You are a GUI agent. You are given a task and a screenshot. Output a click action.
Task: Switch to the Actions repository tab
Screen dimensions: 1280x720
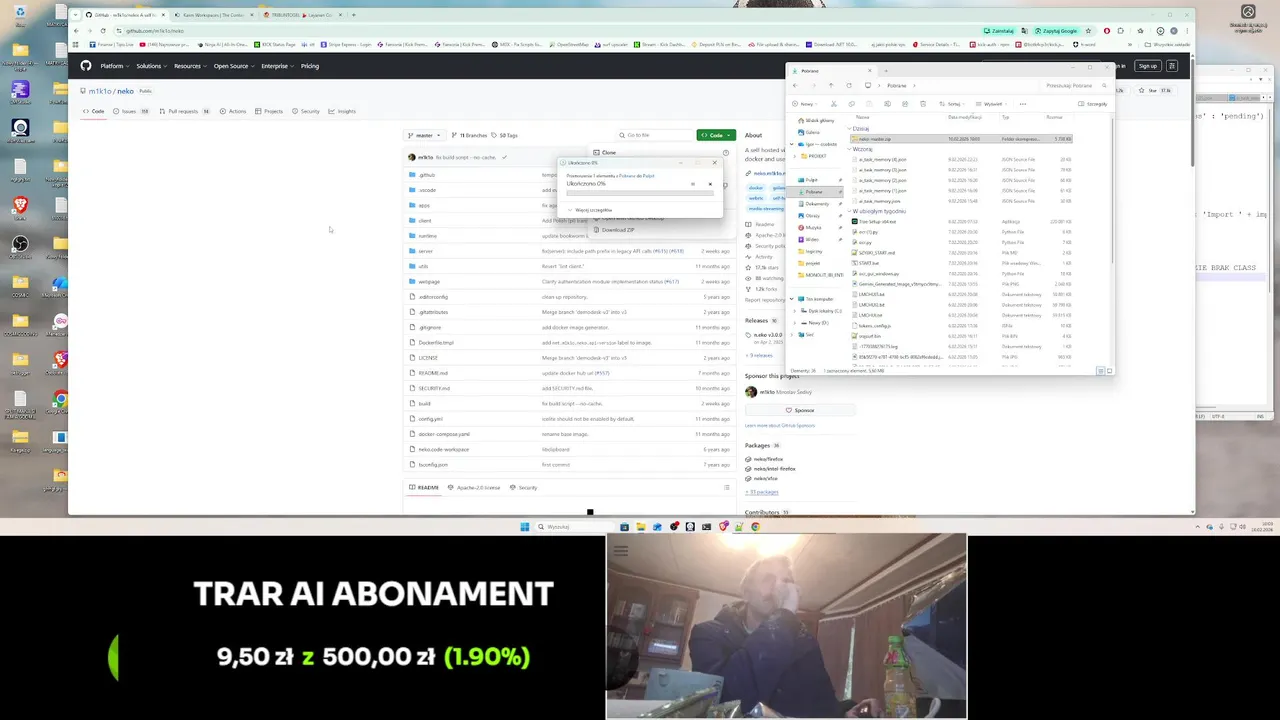tap(234, 111)
